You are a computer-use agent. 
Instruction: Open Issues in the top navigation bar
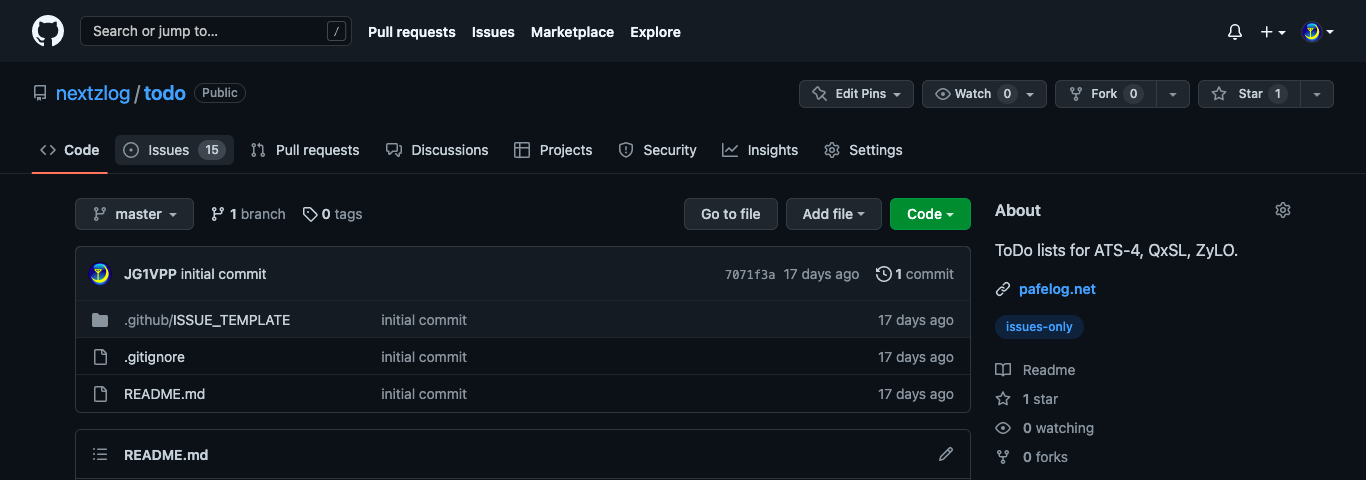(493, 32)
